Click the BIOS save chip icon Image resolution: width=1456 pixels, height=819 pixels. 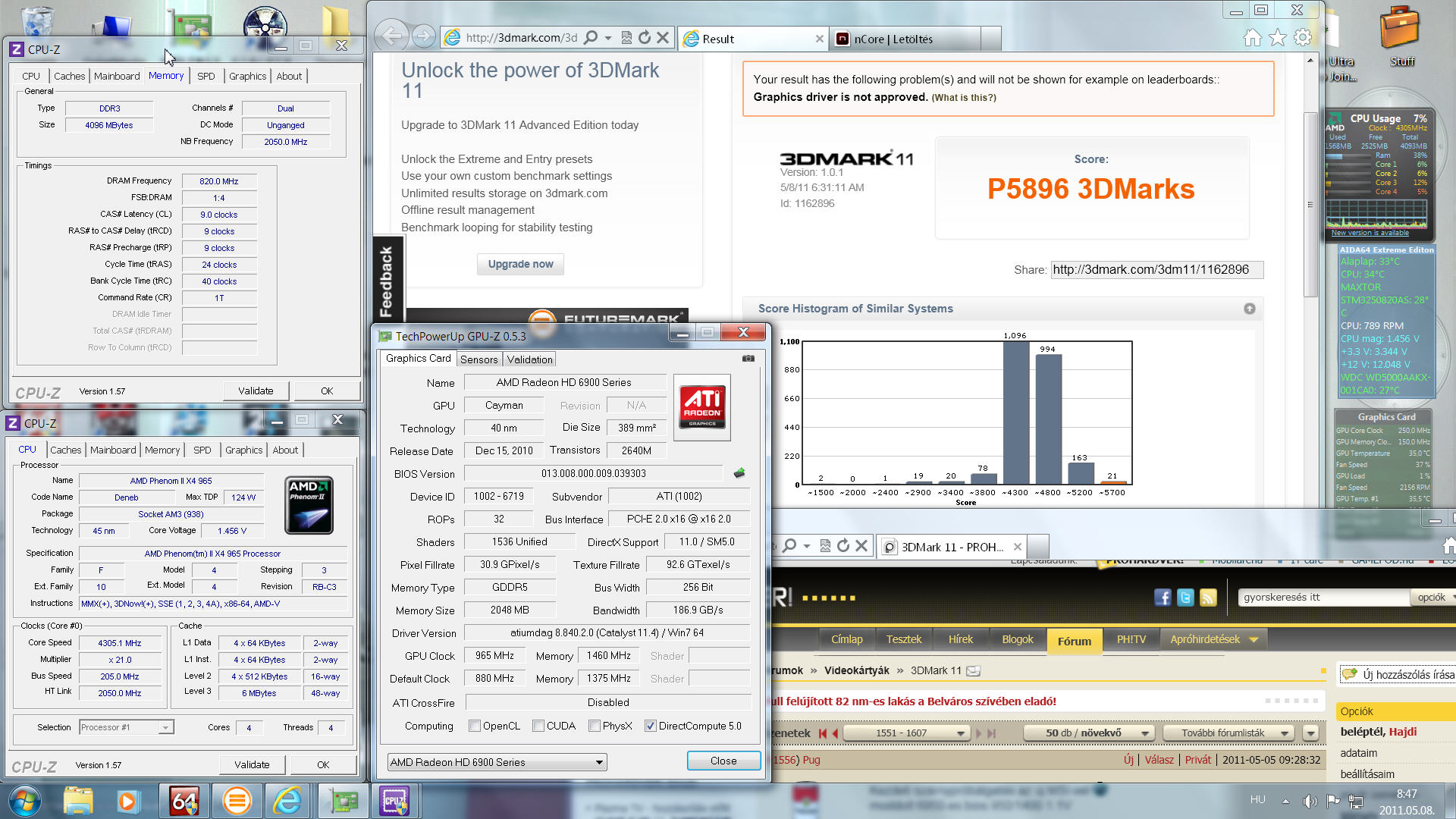pyautogui.click(x=739, y=473)
